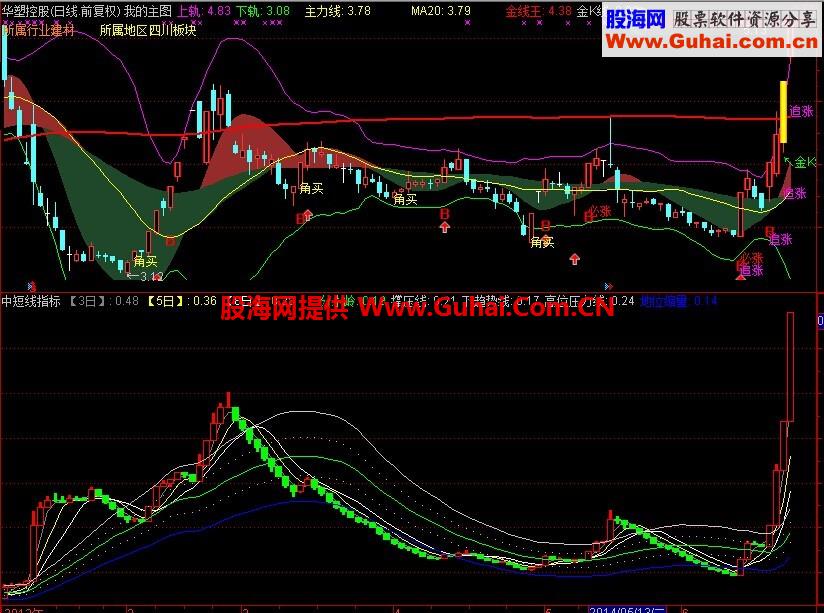
Task: Click the blue 0.14 indicator value
Action: pyautogui.click(x=705, y=301)
